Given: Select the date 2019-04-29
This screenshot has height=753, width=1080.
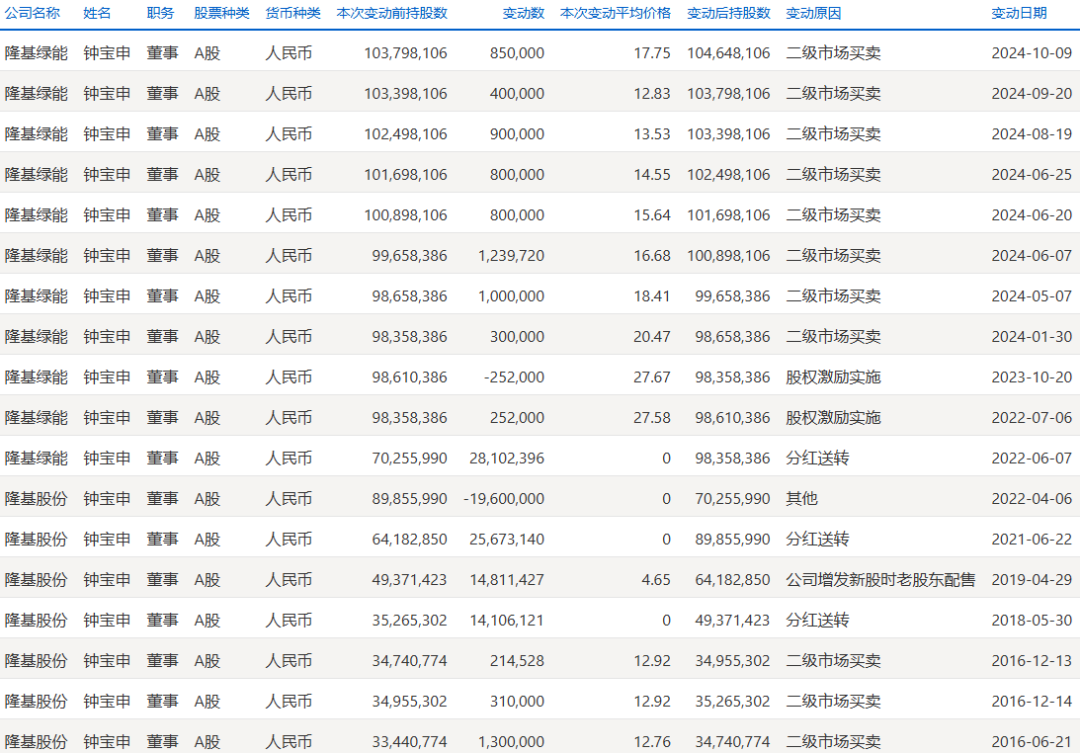Looking at the screenshot, I should [1032, 580].
